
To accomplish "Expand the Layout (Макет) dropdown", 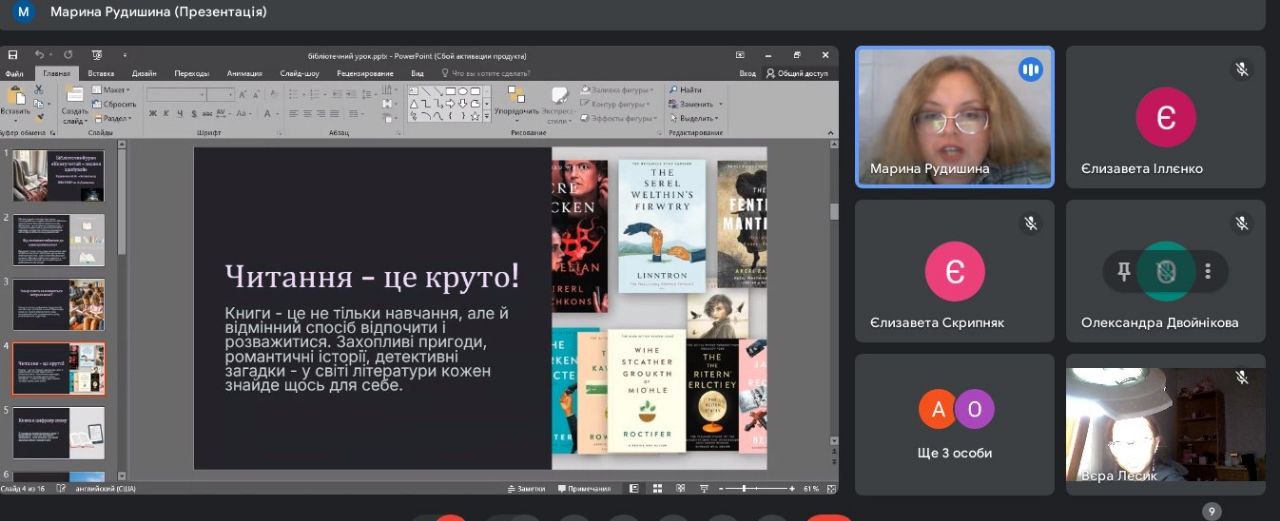I will coord(116,90).
